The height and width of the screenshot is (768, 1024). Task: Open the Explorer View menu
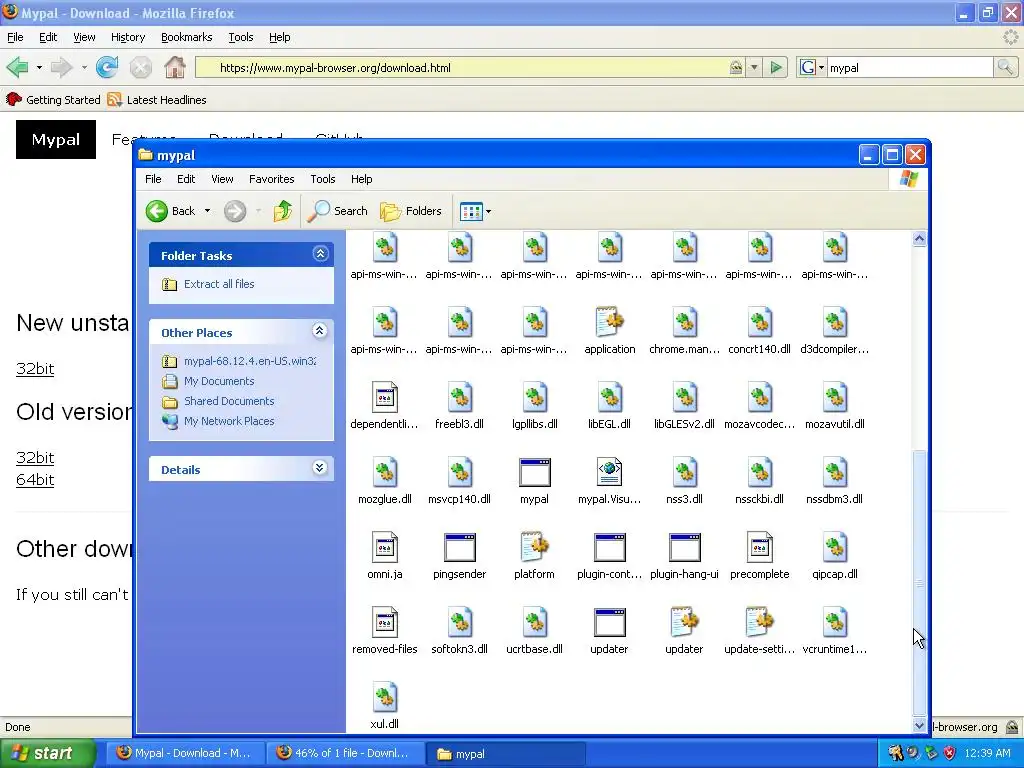click(222, 179)
